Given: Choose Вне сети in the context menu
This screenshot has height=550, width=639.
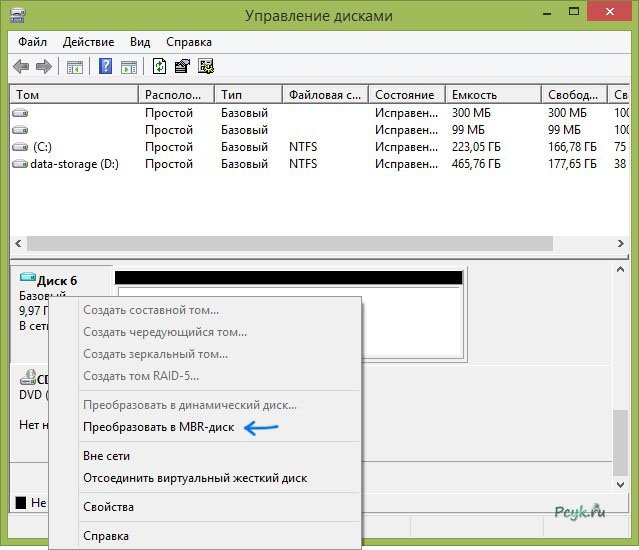Looking at the screenshot, I should tap(106, 456).
